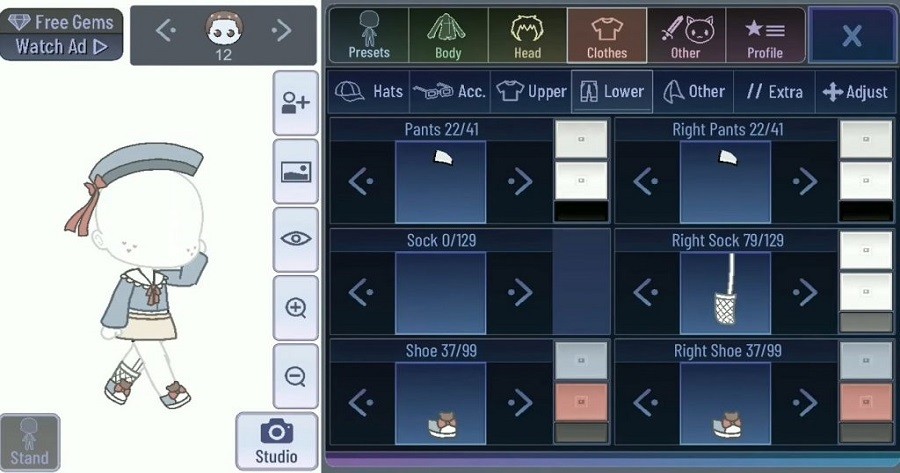This screenshot has height=473, width=900.
Task: Advance to next Shoe style
Action: pyautogui.click(x=520, y=402)
